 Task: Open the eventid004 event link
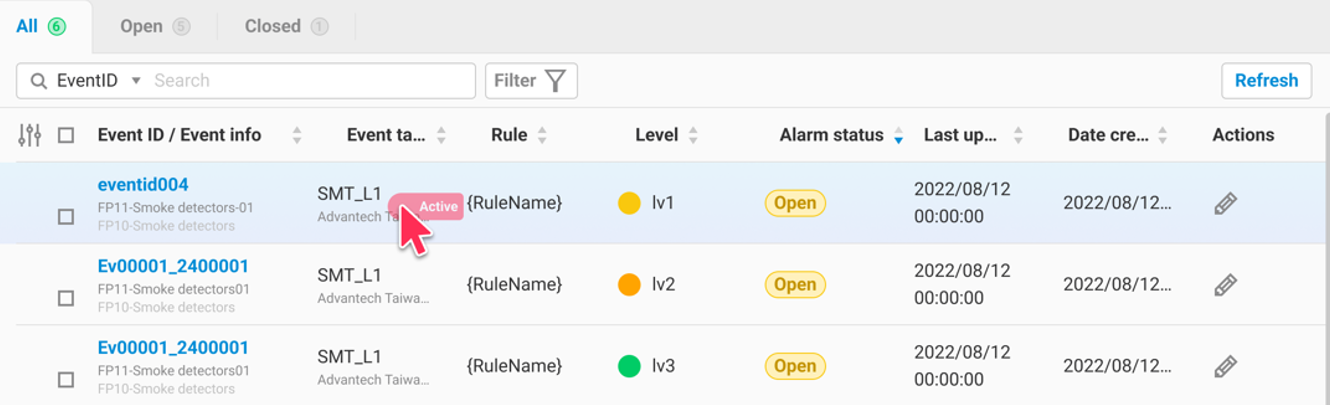[143, 185]
